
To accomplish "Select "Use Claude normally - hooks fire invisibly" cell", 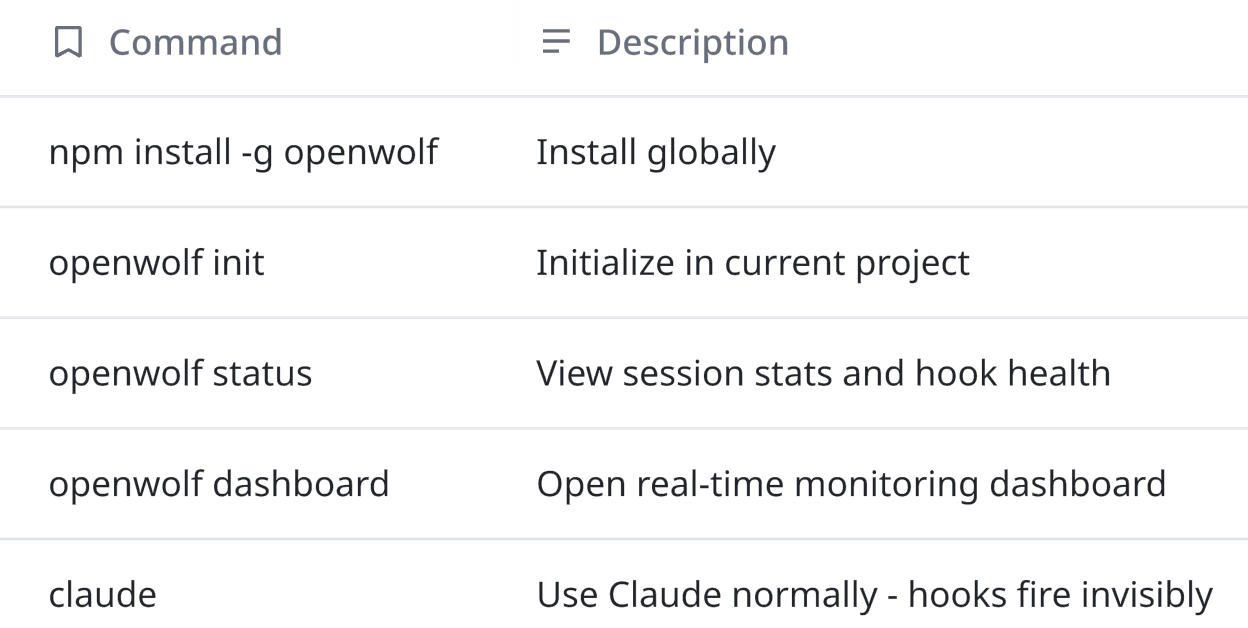I will pyautogui.click(x=874, y=595).
